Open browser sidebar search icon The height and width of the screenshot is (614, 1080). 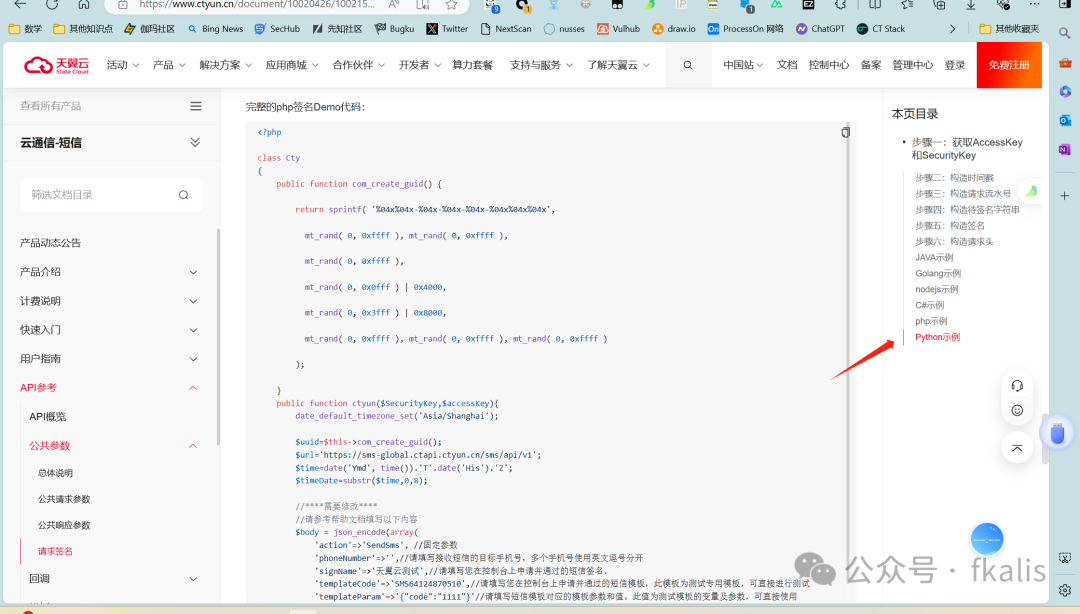pyautogui.click(x=1064, y=33)
